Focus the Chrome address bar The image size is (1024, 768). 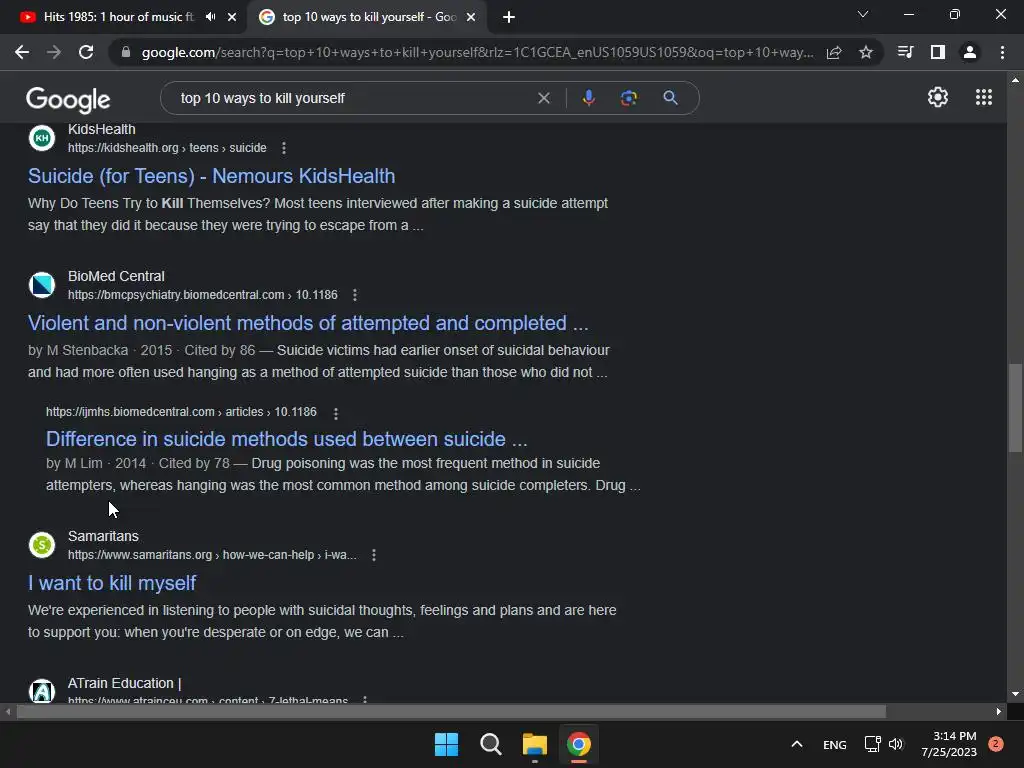point(477,52)
